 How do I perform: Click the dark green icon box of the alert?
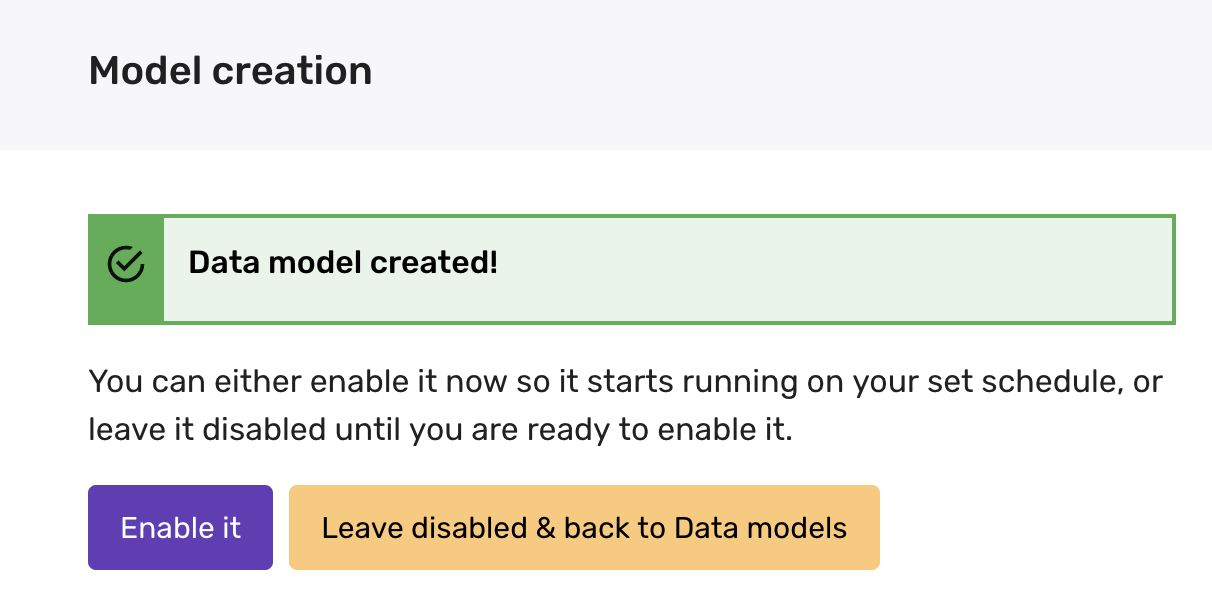point(126,290)
